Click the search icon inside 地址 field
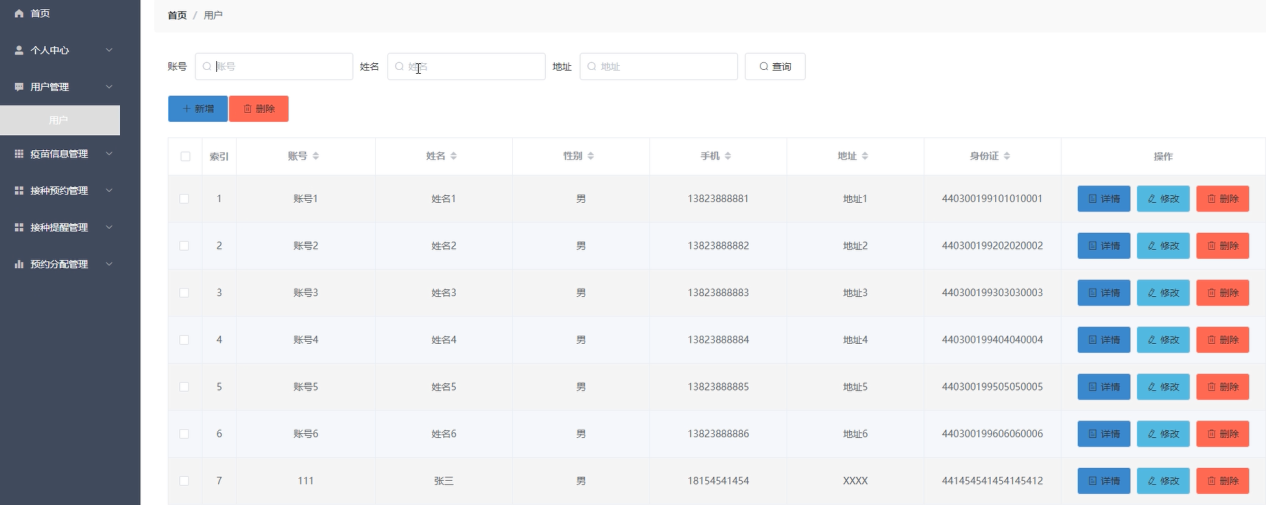The image size is (1266, 505). [x=591, y=67]
